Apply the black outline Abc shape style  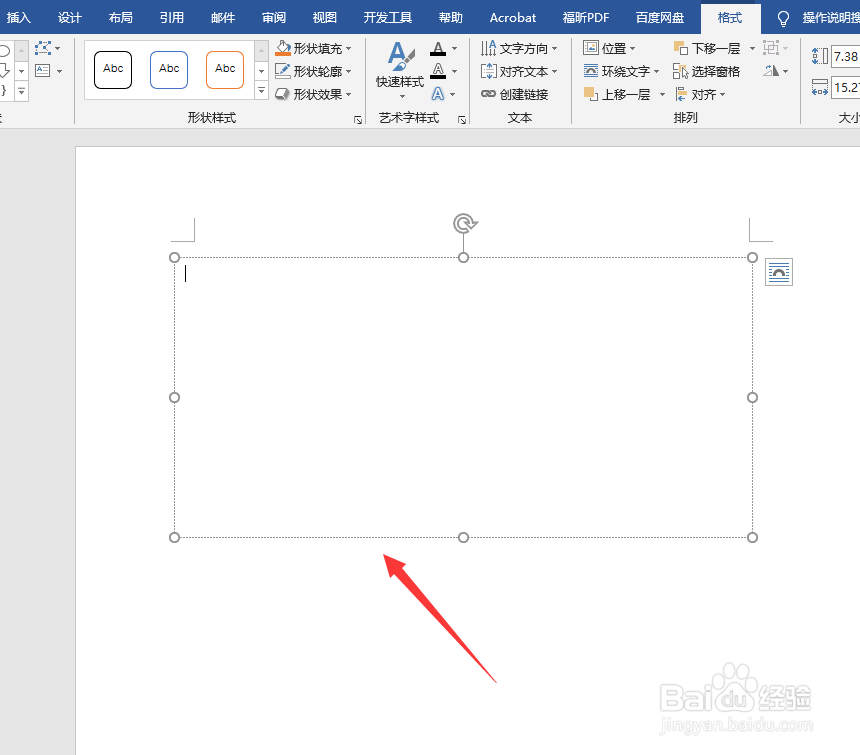tap(113, 70)
